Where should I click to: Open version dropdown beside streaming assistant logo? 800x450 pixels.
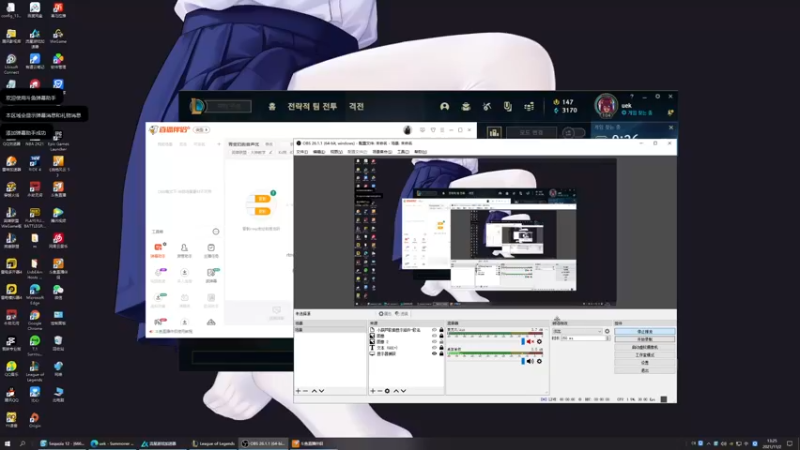pyautogui.click(x=202, y=130)
